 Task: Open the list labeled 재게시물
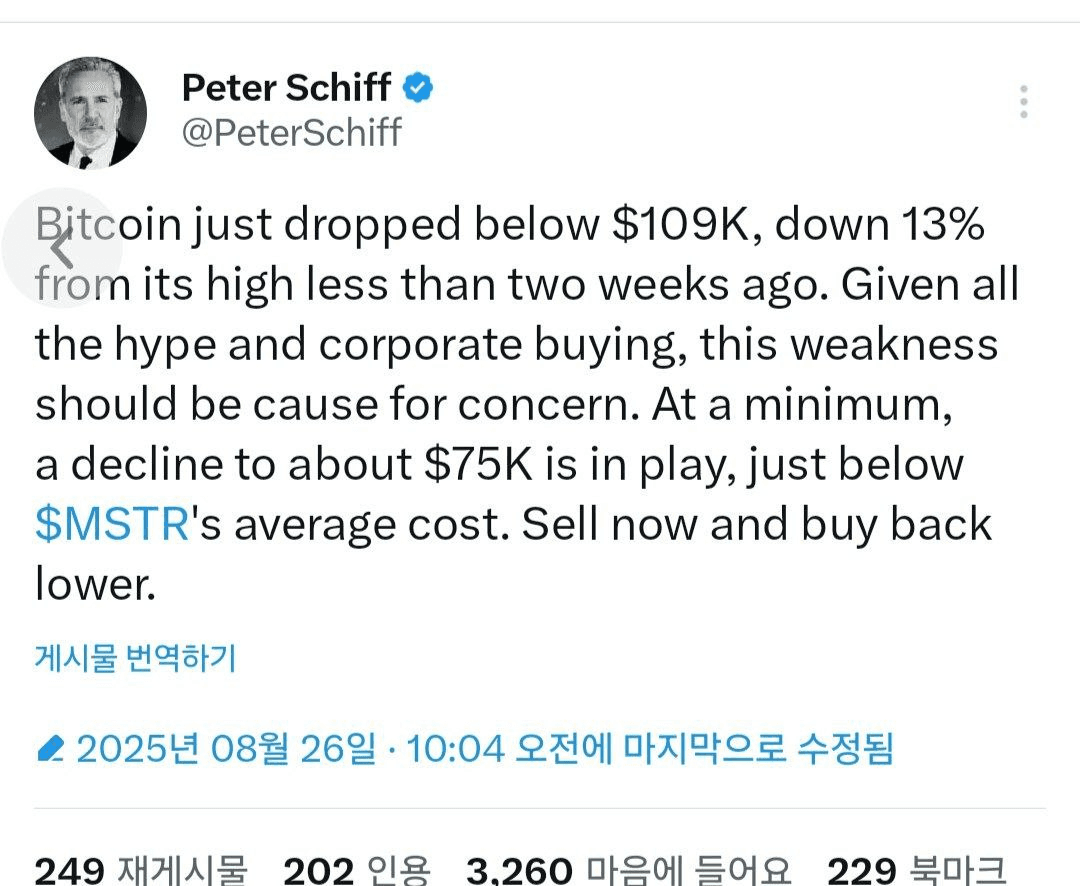tap(183, 871)
